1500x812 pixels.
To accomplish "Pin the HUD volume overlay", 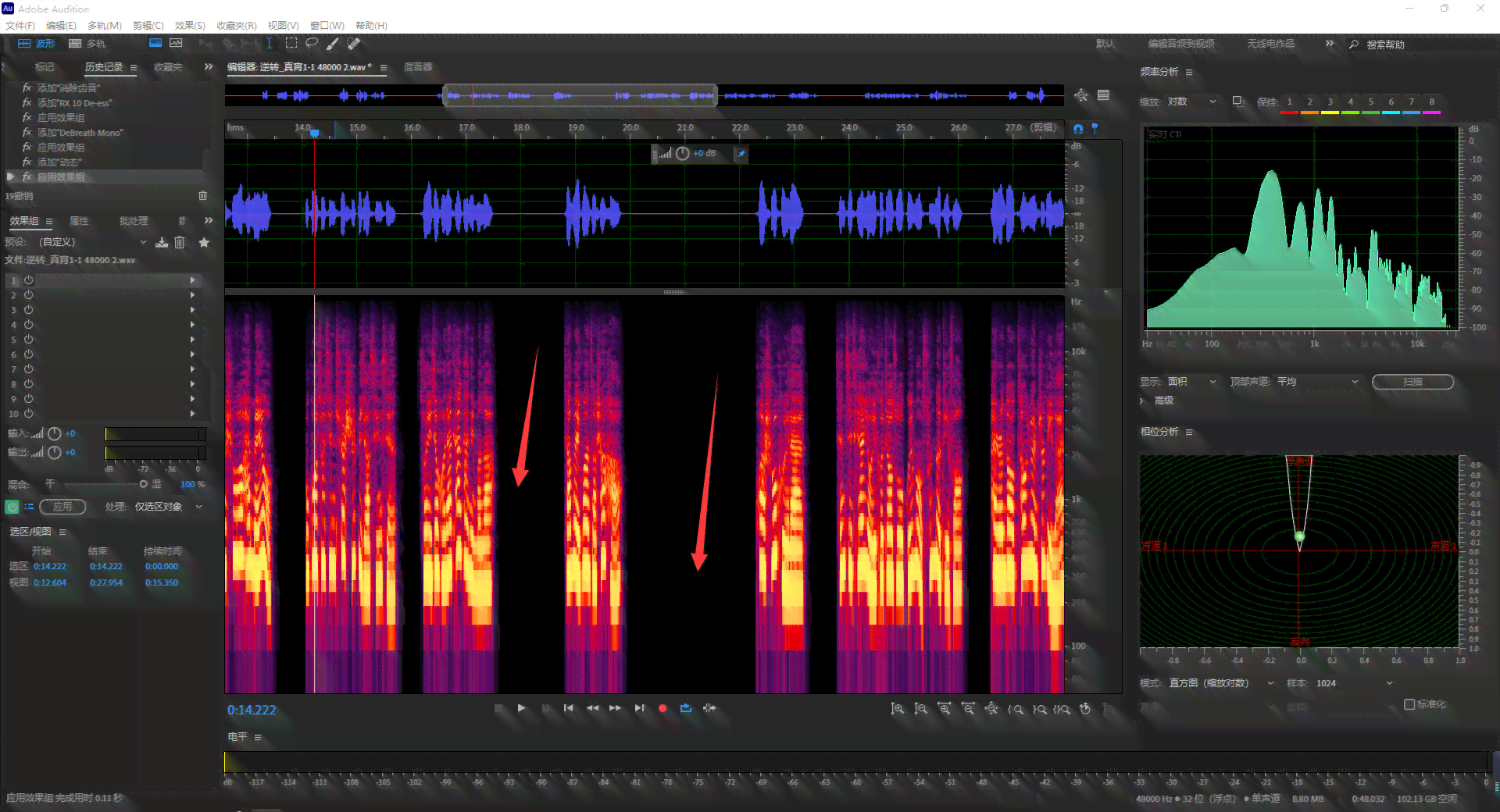I will tap(741, 154).
